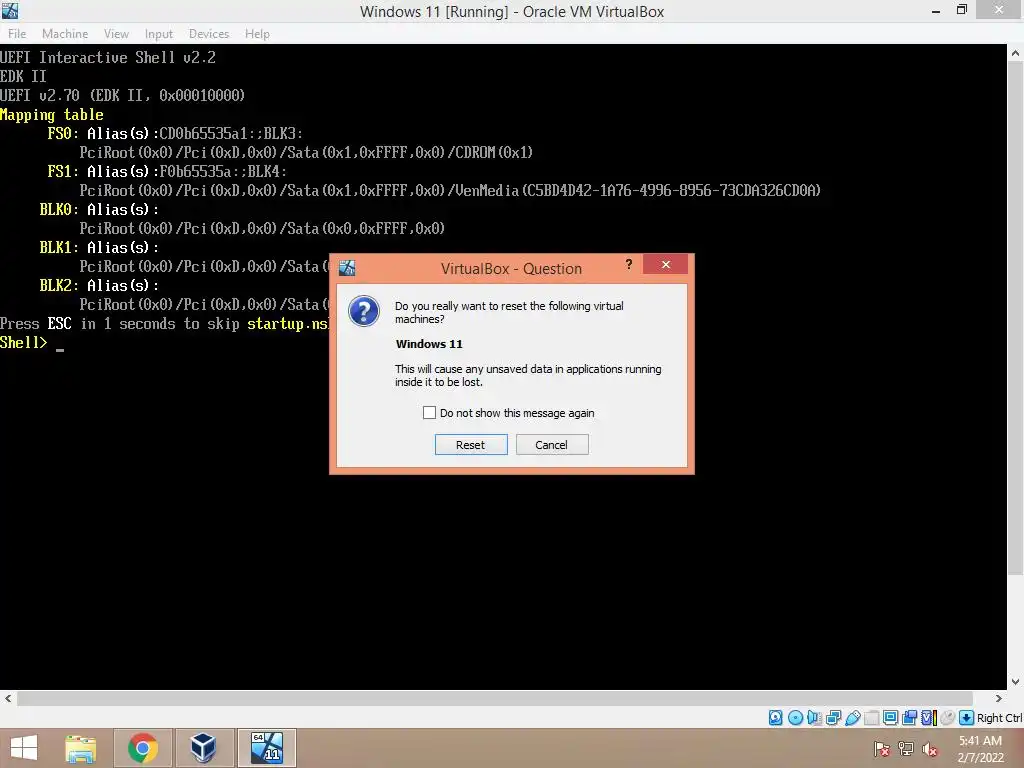This screenshot has width=1024, height=768.
Task: Click the Cancel button in the dialog
Action: point(552,445)
